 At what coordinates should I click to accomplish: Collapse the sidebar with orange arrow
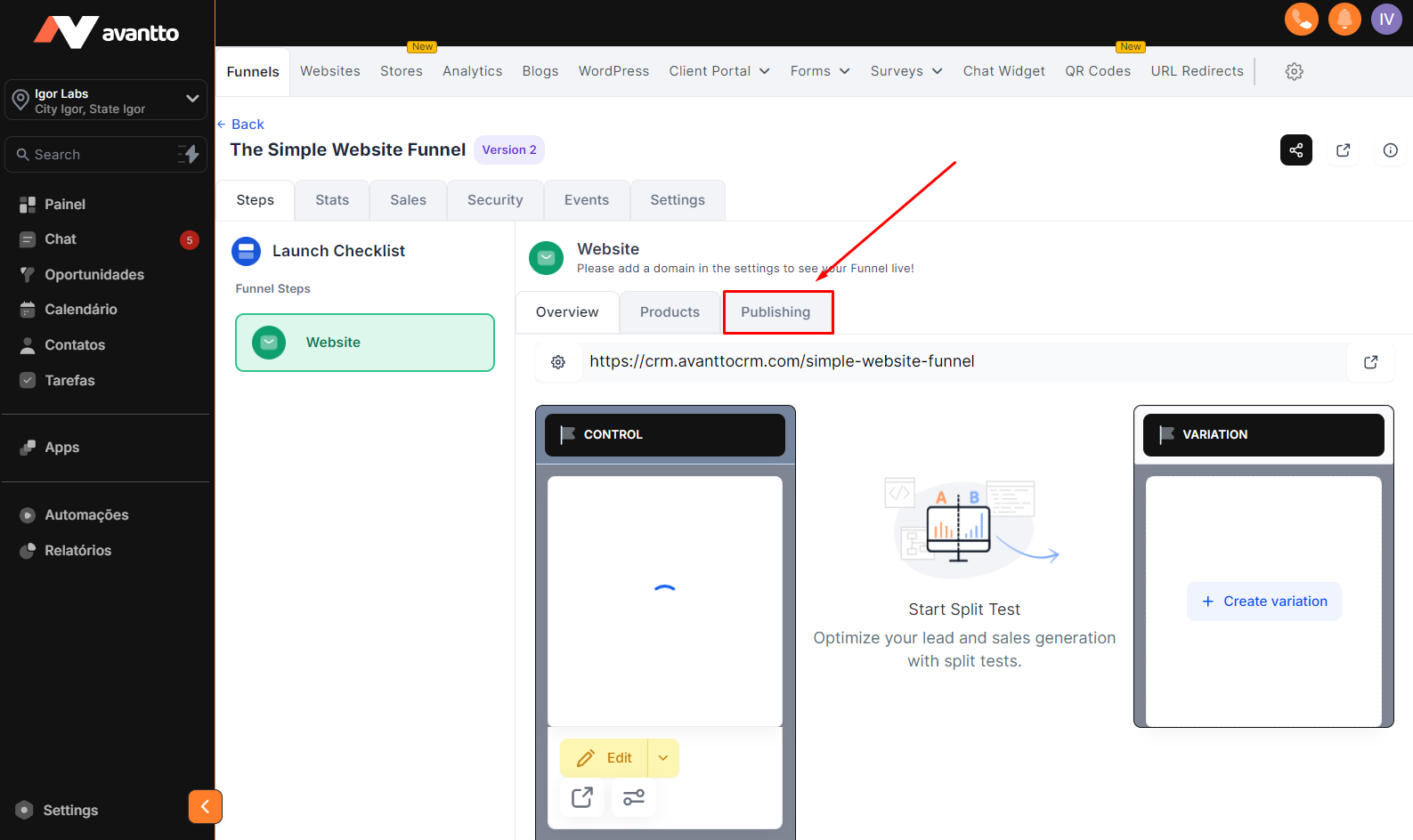(x=205, y=806)
